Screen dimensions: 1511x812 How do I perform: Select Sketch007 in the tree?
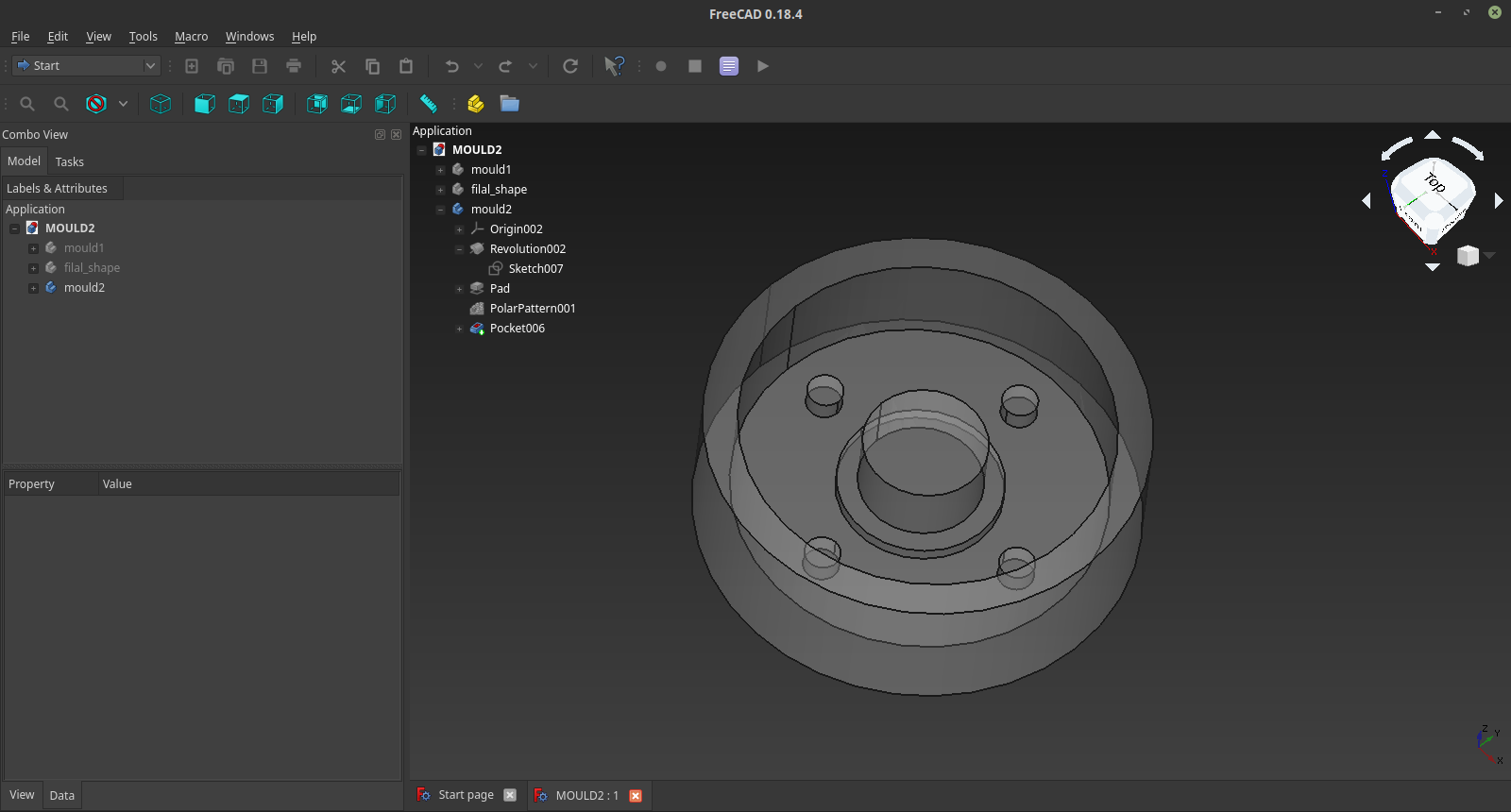535,269
